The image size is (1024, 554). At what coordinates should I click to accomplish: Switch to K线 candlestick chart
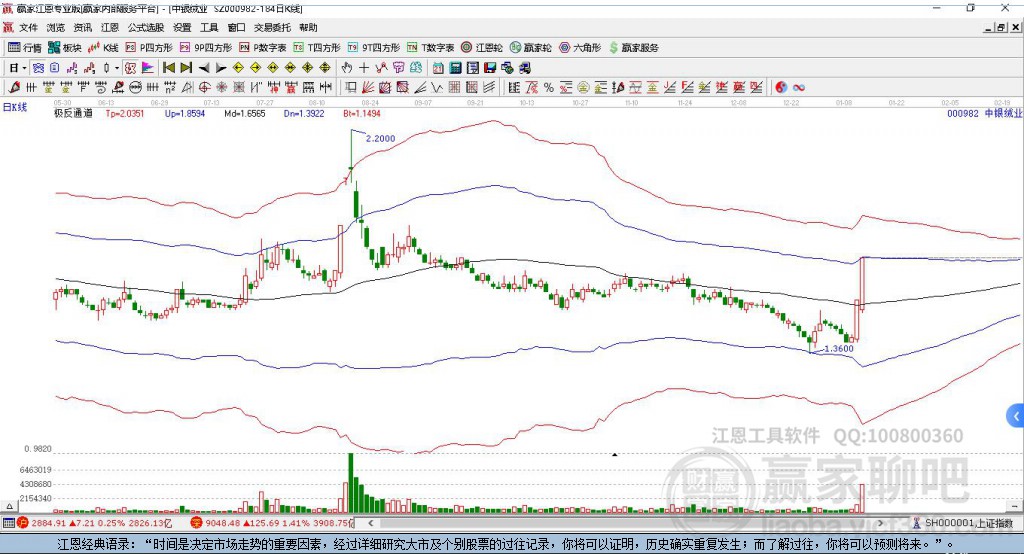[x=103, y=48]
